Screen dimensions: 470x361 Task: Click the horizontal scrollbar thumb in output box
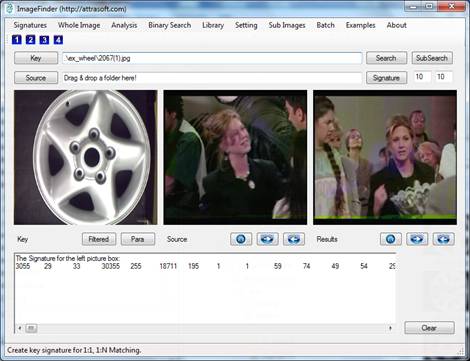pyautogui.click(x=31, y=328)
